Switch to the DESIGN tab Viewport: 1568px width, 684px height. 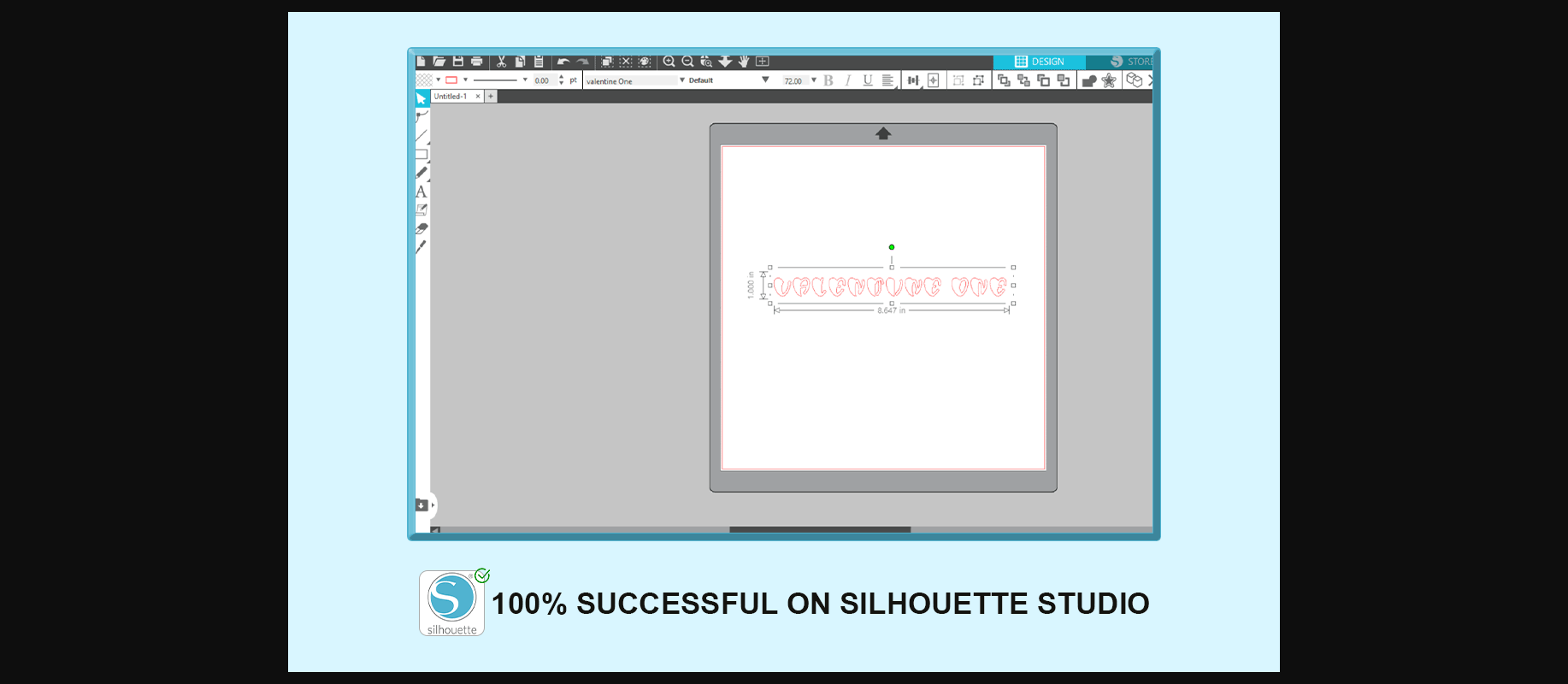[1040, 62]
